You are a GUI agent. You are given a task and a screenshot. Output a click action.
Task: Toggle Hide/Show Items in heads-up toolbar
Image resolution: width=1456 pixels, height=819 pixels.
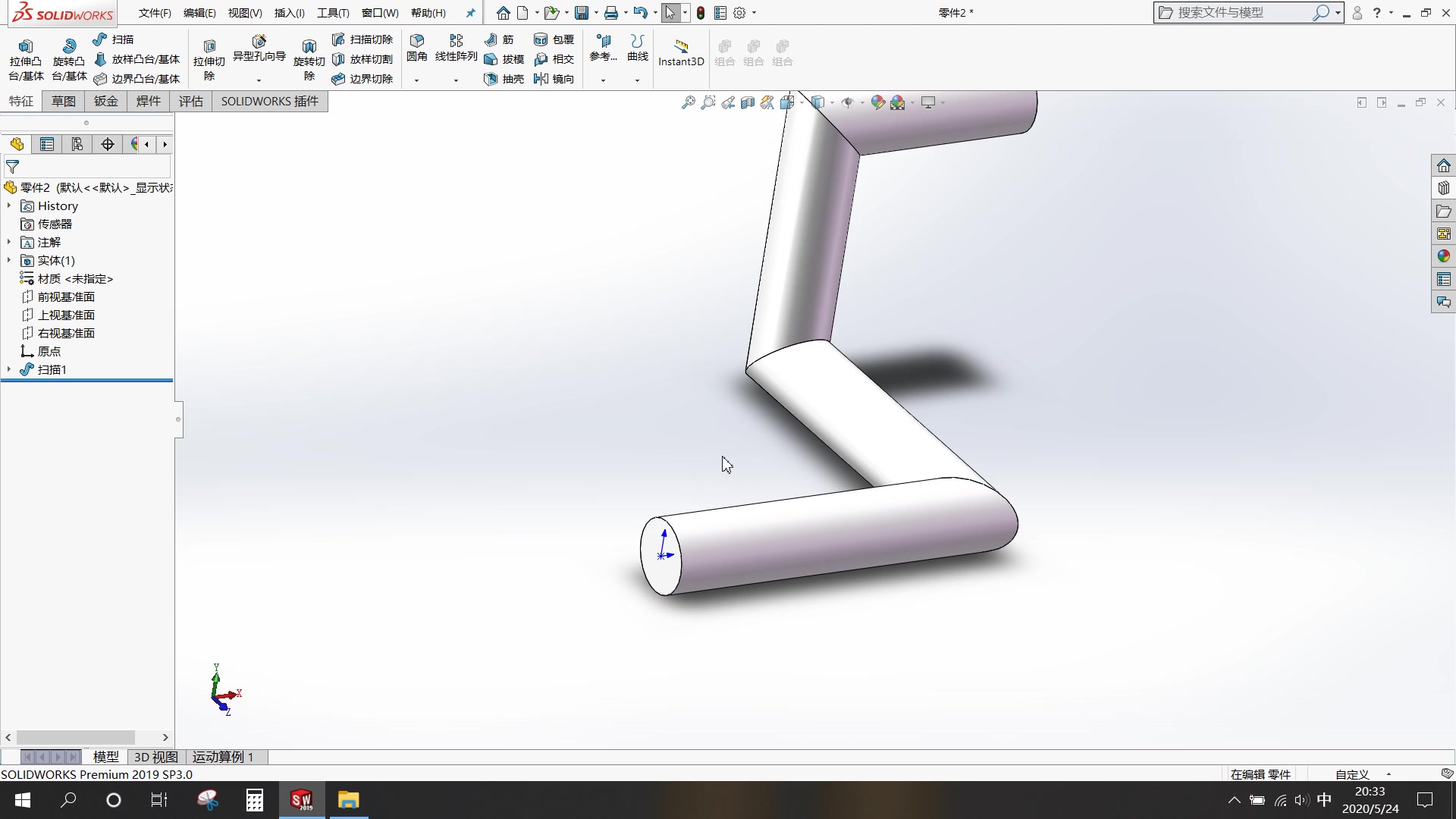(849, 102)
